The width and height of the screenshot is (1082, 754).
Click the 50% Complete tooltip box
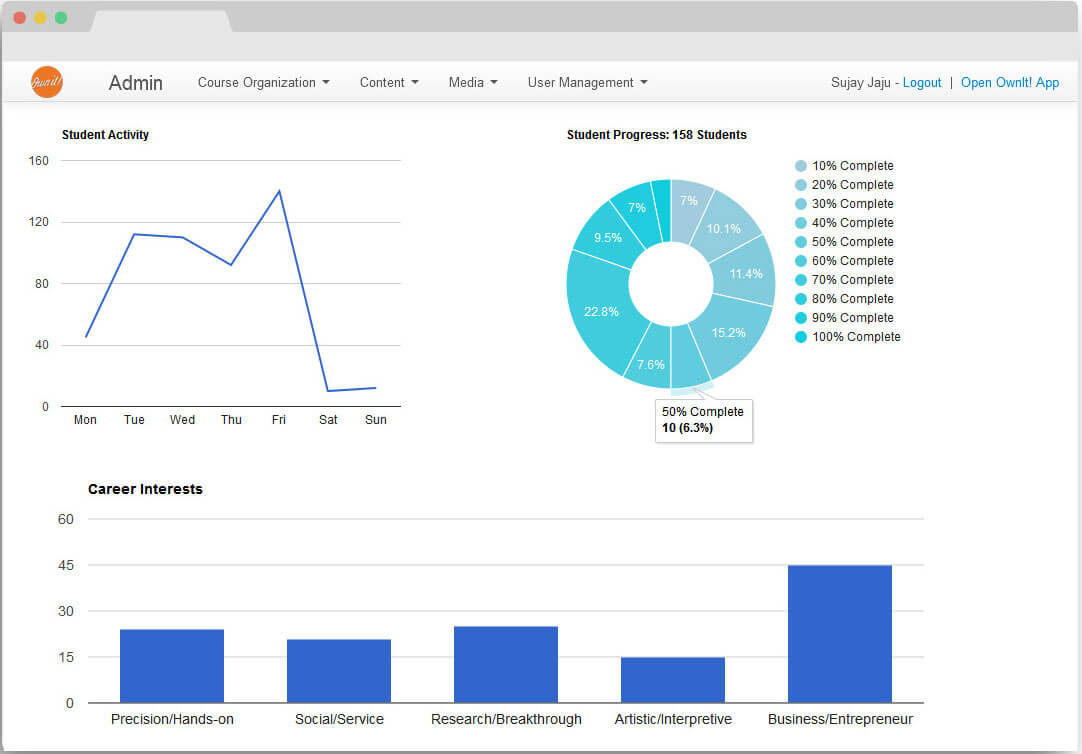coord(703,420)
